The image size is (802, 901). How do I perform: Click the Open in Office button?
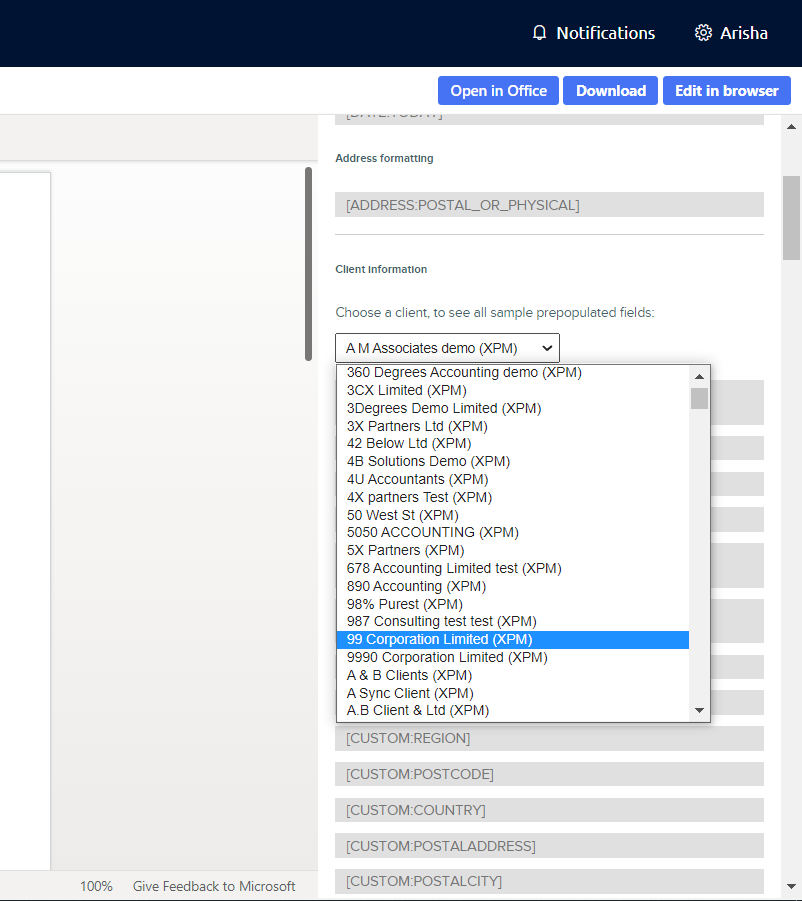[x=498, y=90]
